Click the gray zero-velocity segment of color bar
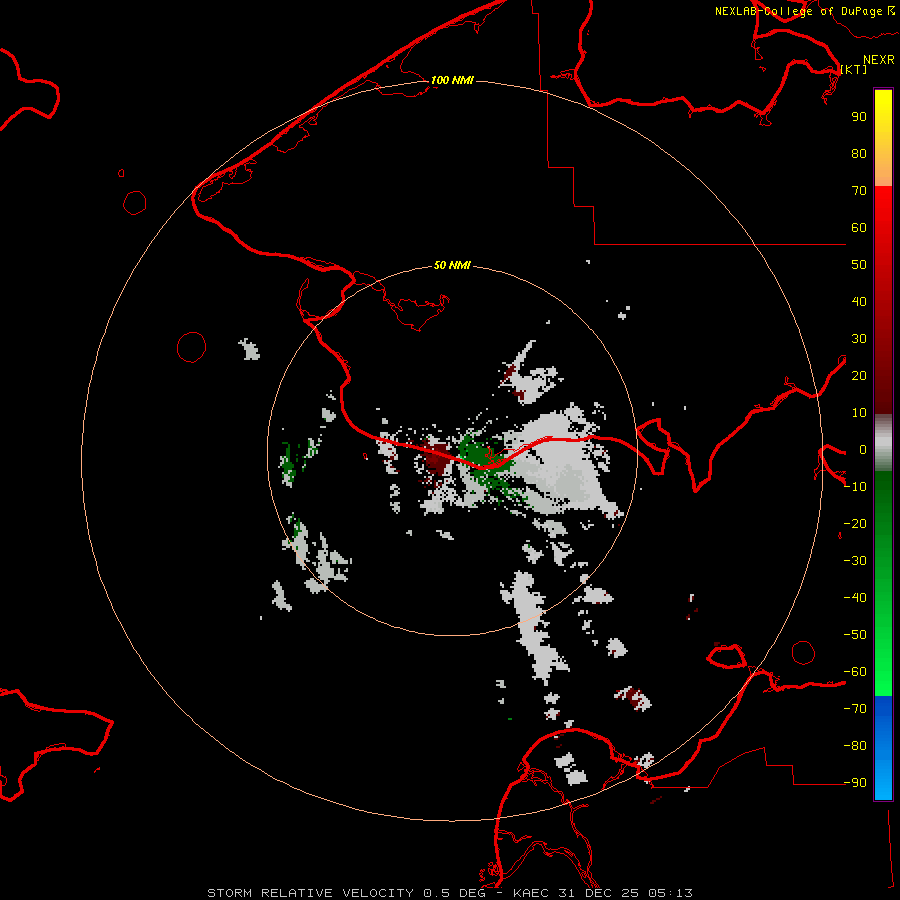The height and width of the screenshot is (900, 900). tap(883, 443)
